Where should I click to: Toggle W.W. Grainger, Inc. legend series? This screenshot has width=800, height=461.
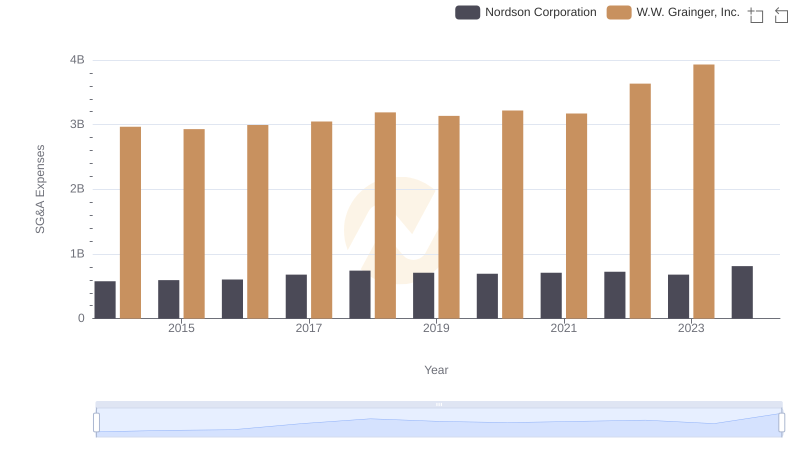click(673, 12)
